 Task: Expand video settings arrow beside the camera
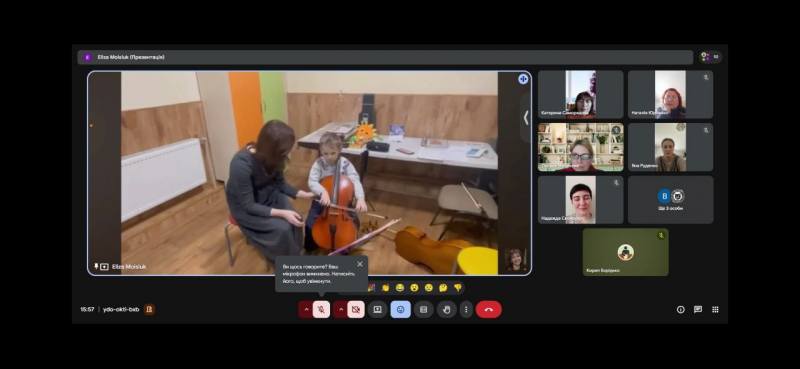(x=341, y=309)
